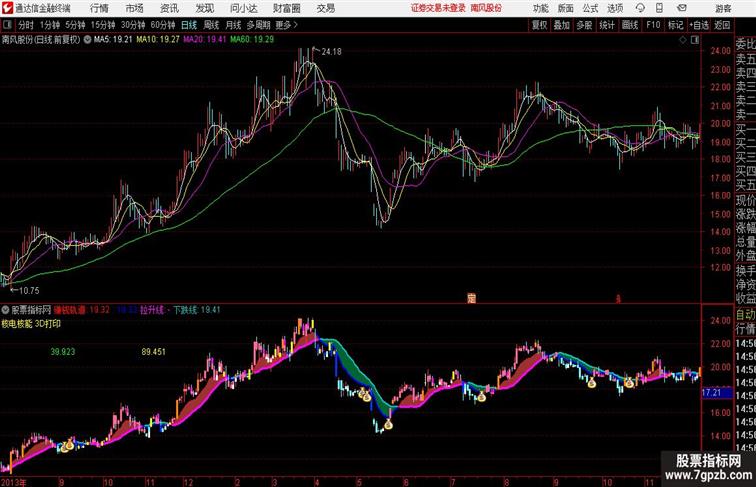This screenshot has width=756, height=487.
Task: Open the dropdown circle before 股票指标网 indicator
Action: click(5, 310)
